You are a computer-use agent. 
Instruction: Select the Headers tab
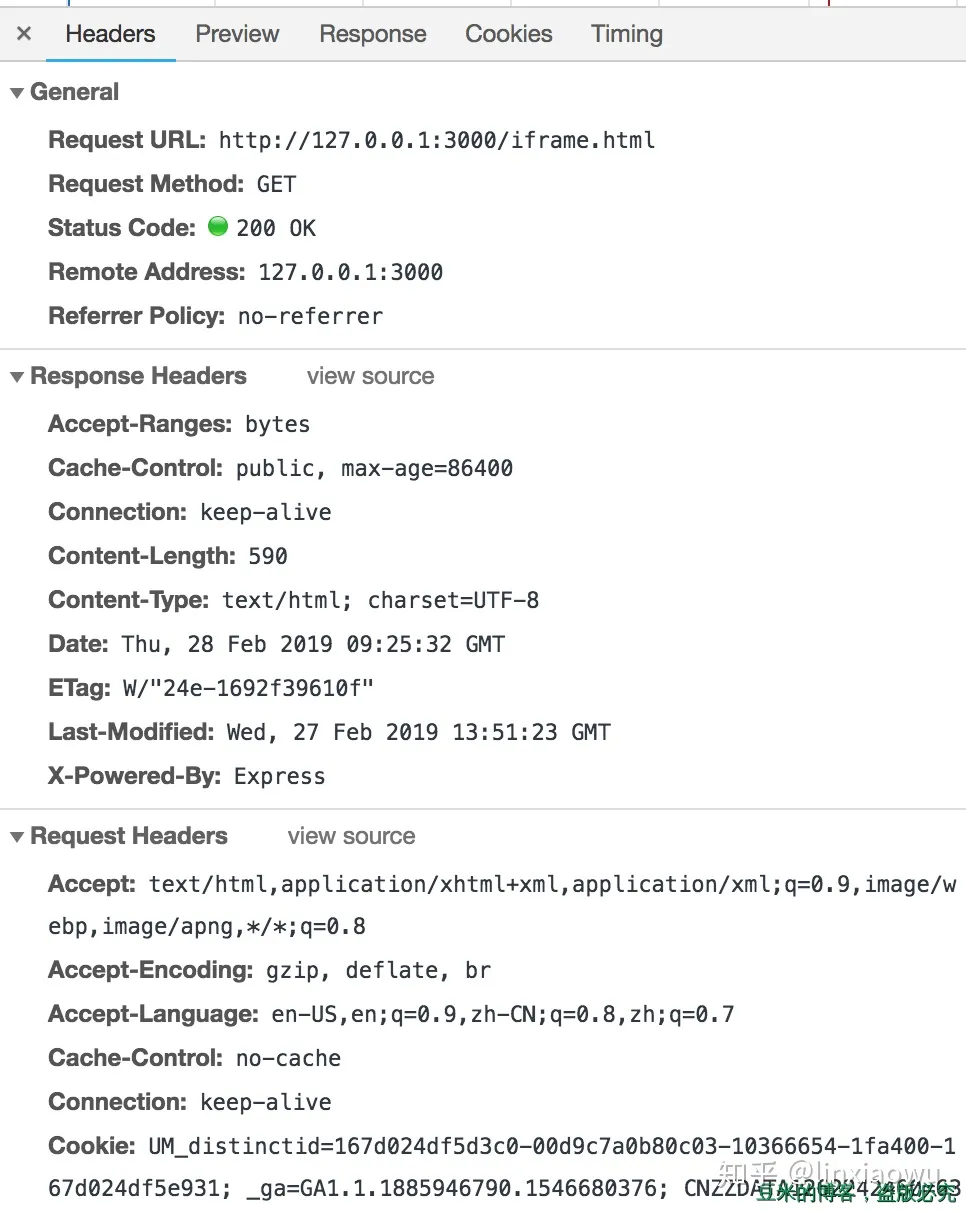tap(110, 34)
